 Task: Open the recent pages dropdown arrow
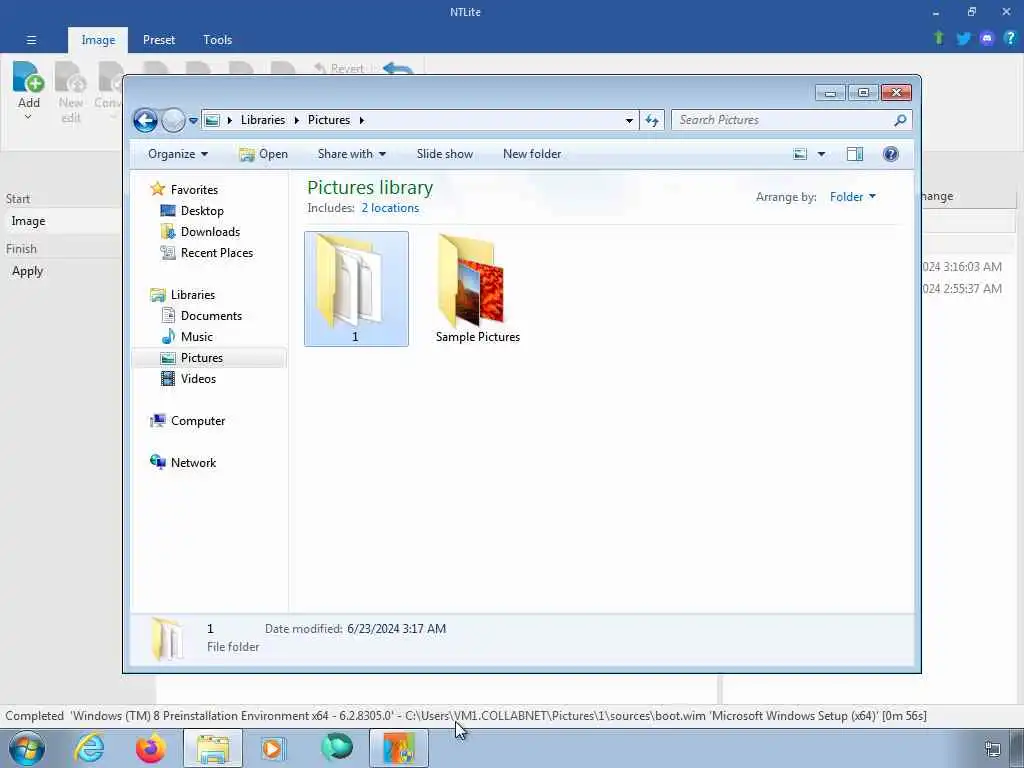pyautogui.click(x=193, y=121)
